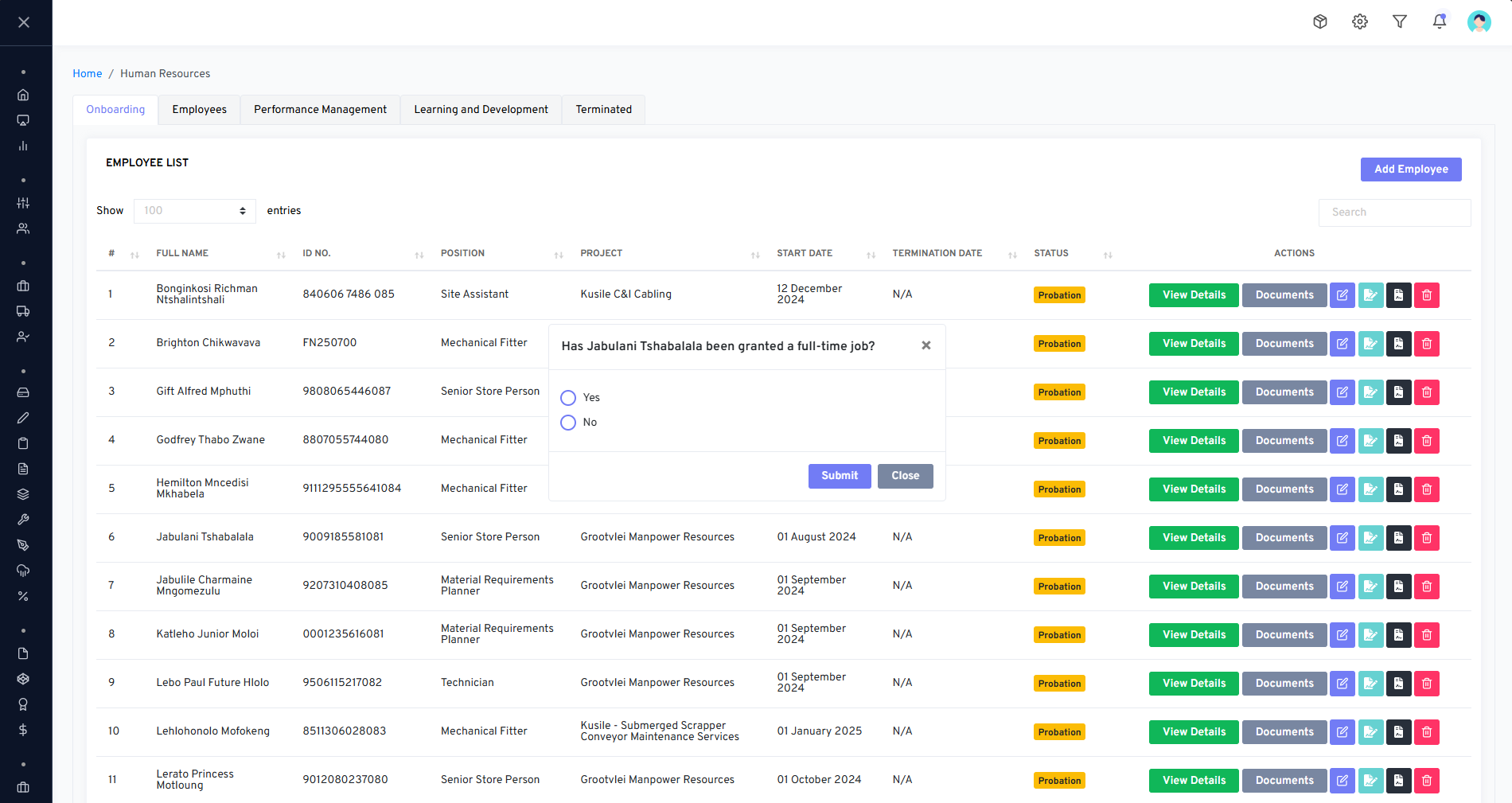Click name 'Lehlohonolo Mofokeng'
The width and height of the screenshot is (1512, 803).
click(212, 731)
